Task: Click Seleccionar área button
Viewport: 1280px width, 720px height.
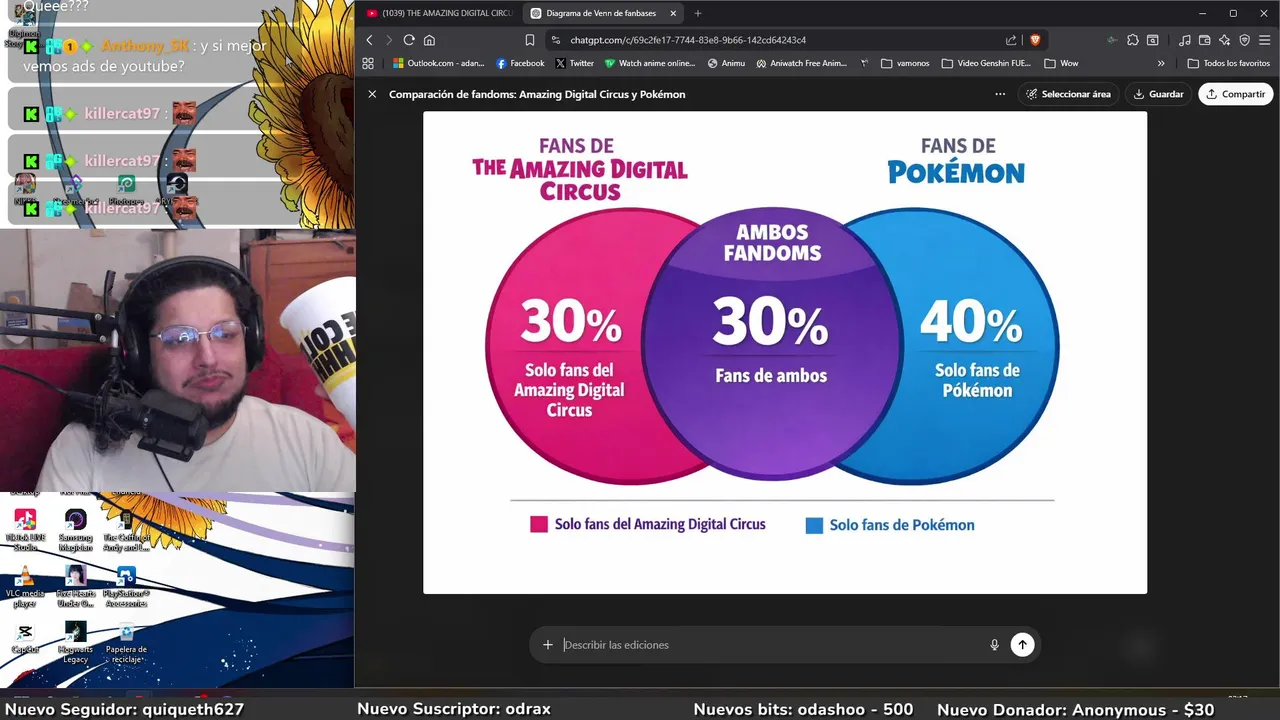Action: (x=1068, y=94)
